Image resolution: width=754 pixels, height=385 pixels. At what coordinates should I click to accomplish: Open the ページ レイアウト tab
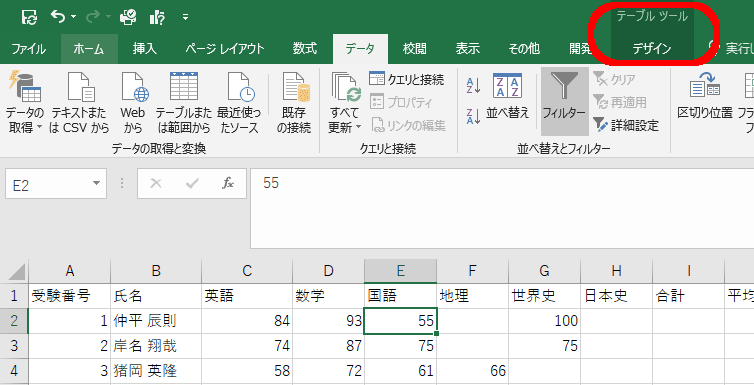click(225, 49)
